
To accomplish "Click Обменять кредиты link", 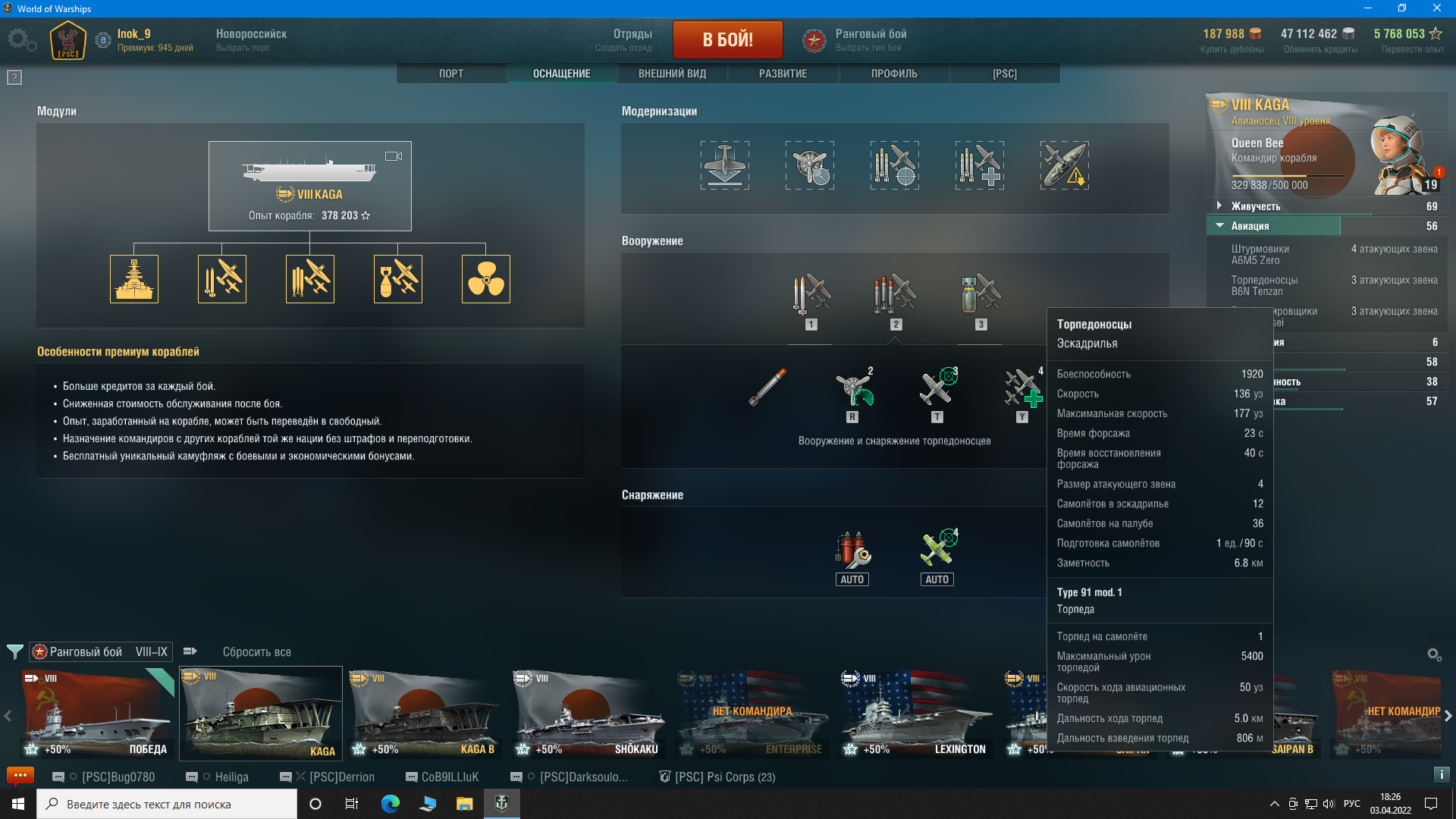I will [1320, 49].
